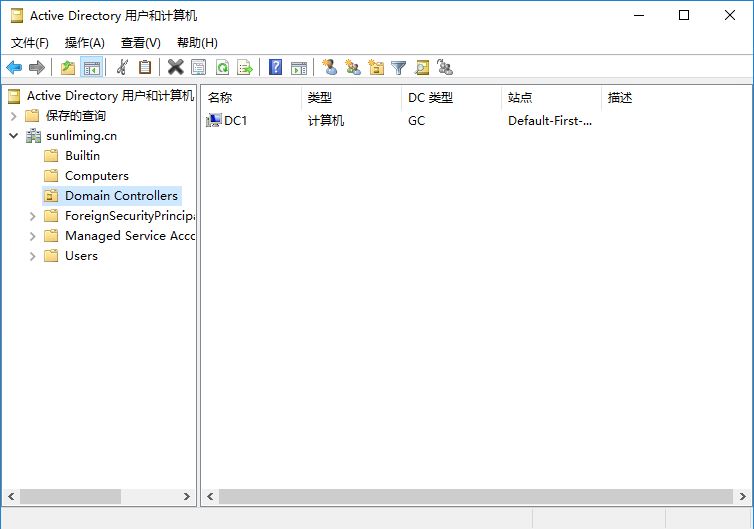Viewport: 754px width, 529px height.
Task: Click the Refresh toolbar icon
Action: (222, 67)
